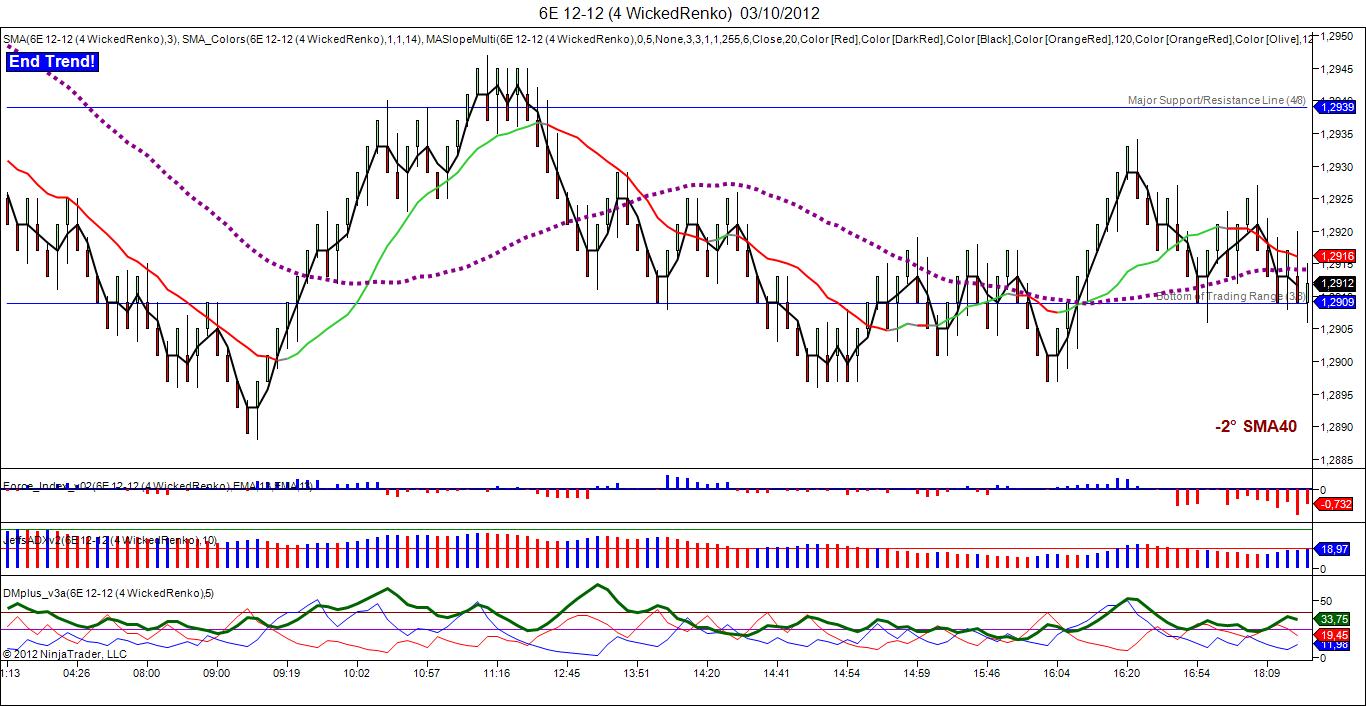Click the 1,2930 price axis label
The height and width of the screenshot is (706, 1366).
click(x=1337, y=167)
